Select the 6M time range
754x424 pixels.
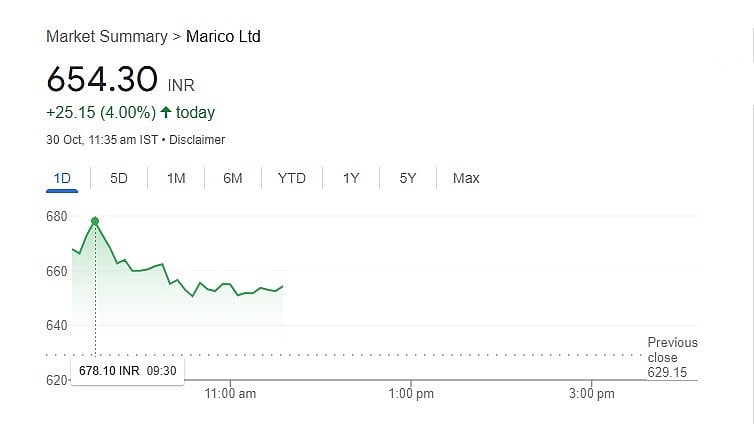coord(233,178)
